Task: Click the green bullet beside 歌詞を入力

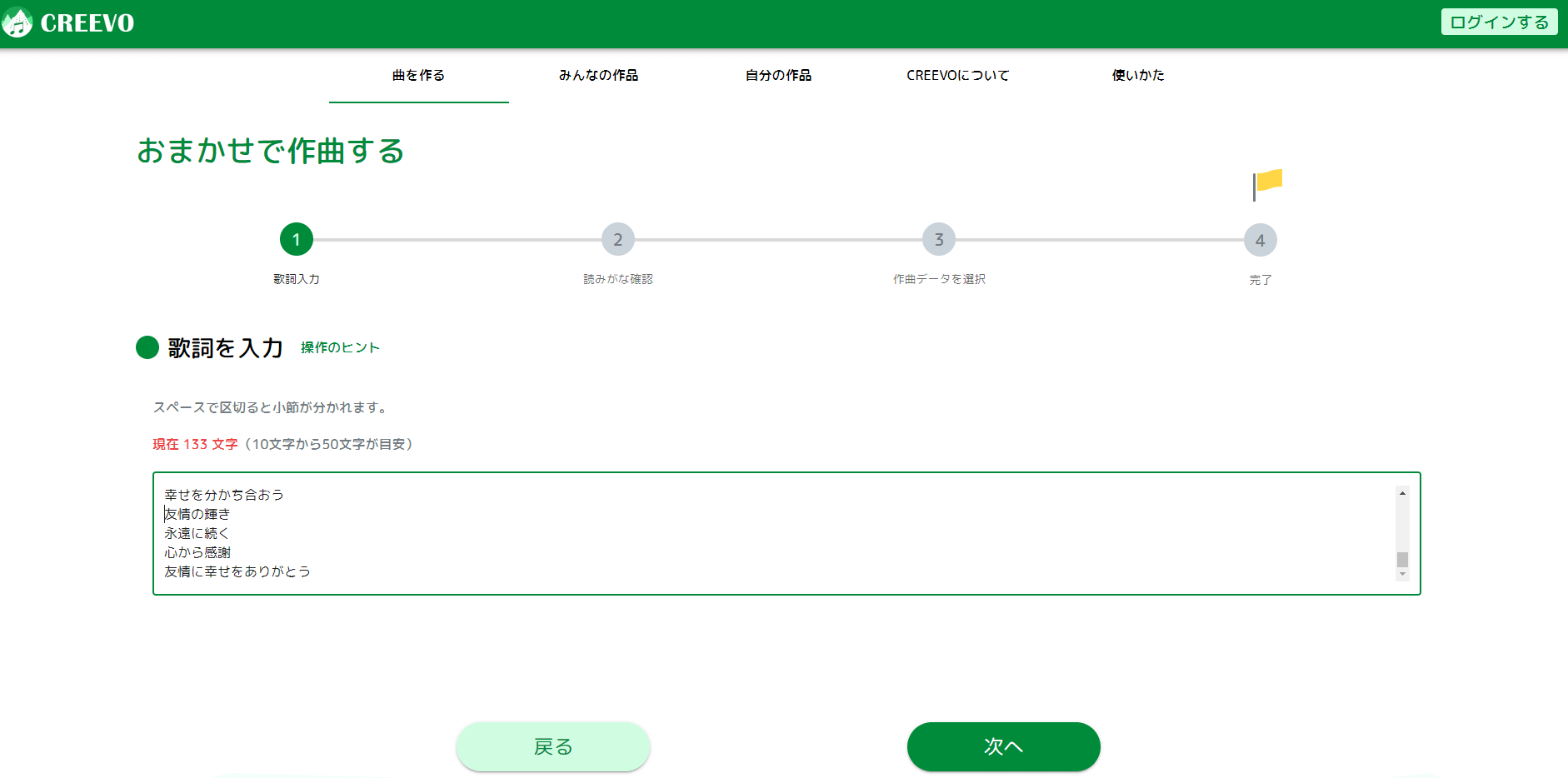Action: point(147,347)
